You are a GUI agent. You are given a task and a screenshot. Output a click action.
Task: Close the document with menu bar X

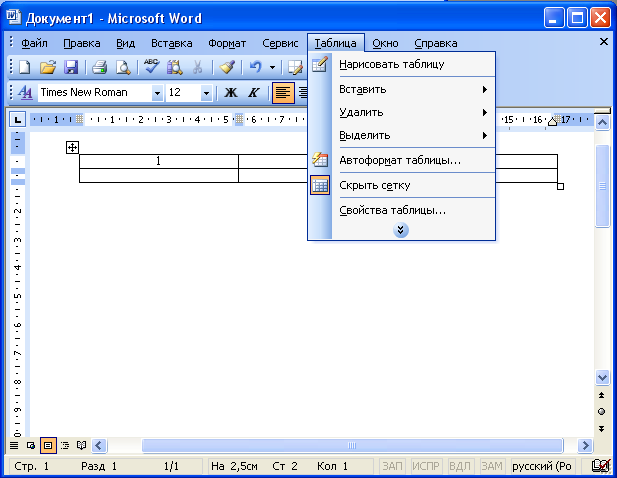(604, 41)
